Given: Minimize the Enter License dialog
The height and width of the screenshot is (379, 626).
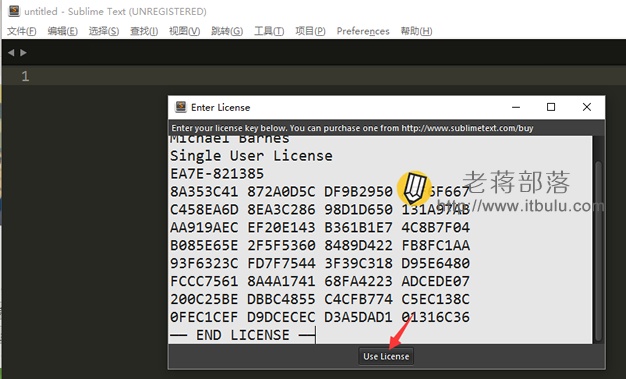Looking at the screenshot, I should click(x=516, y=107).
